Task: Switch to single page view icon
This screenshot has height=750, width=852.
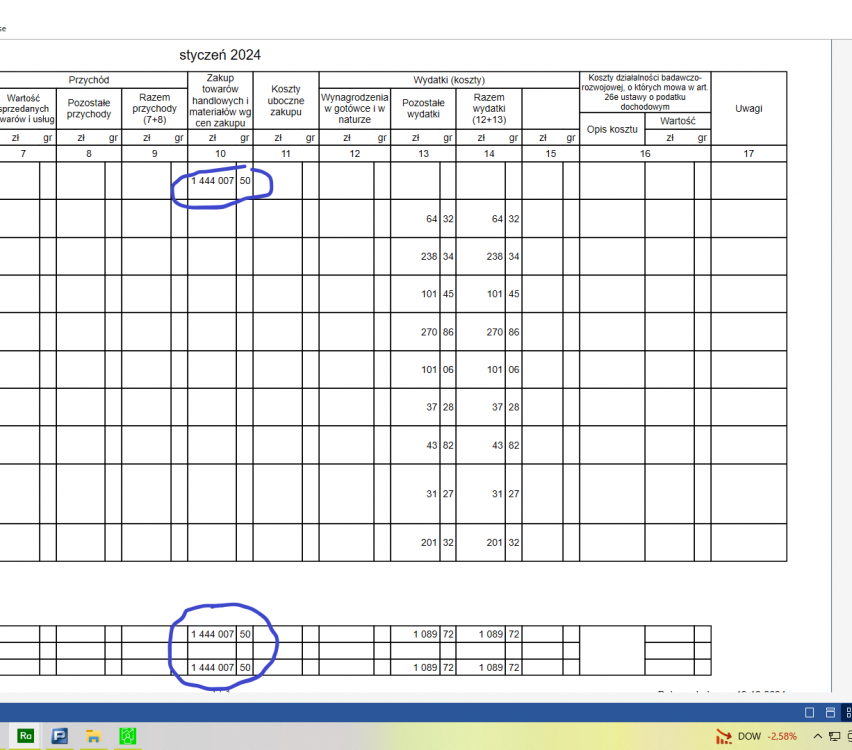Action: [x=810, y=712]
